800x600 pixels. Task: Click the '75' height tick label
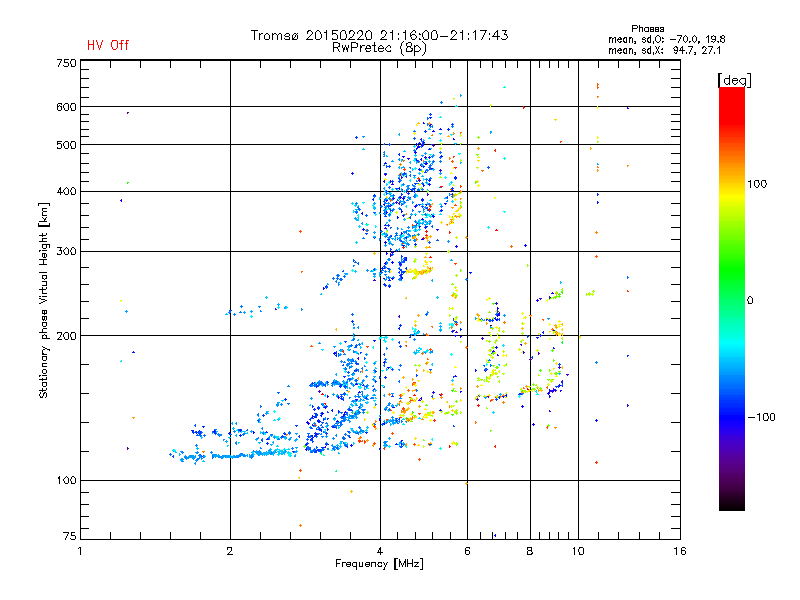pos(70,536)
